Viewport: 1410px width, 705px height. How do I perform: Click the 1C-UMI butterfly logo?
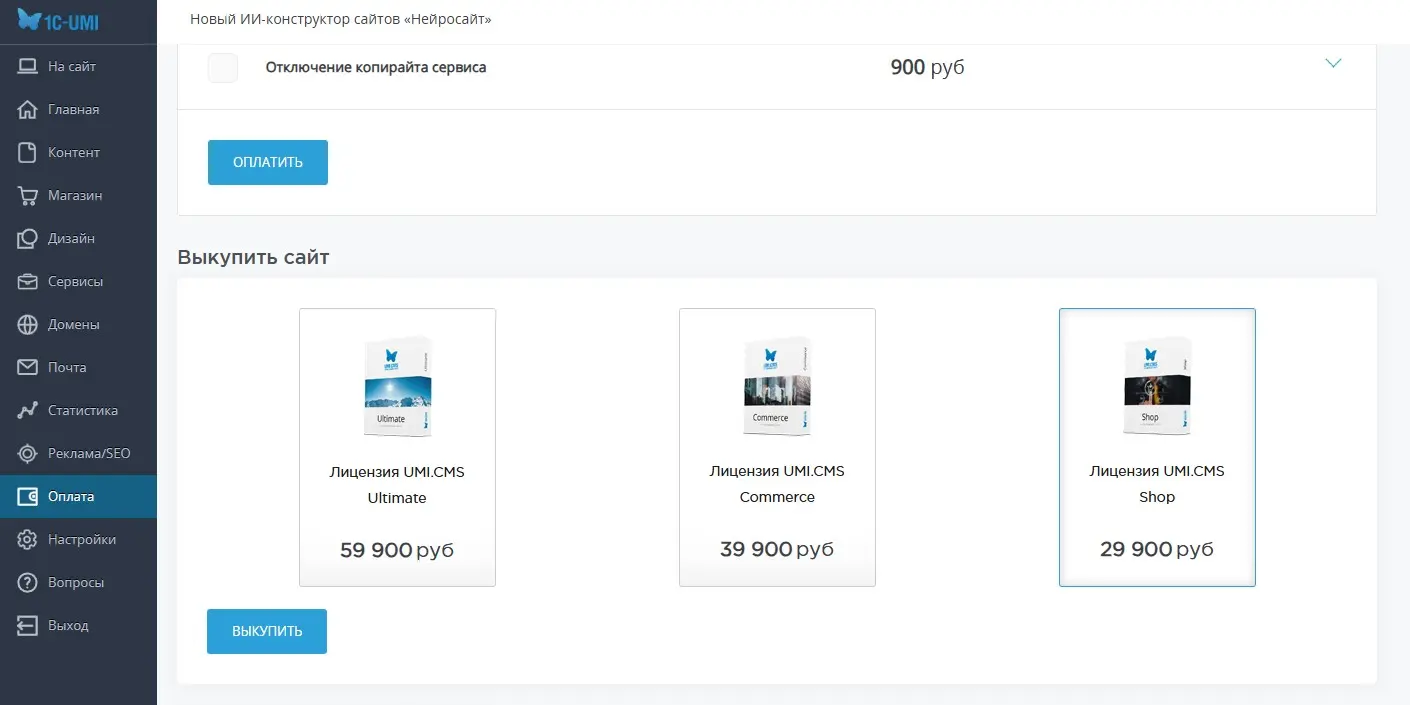click(58, 20)
